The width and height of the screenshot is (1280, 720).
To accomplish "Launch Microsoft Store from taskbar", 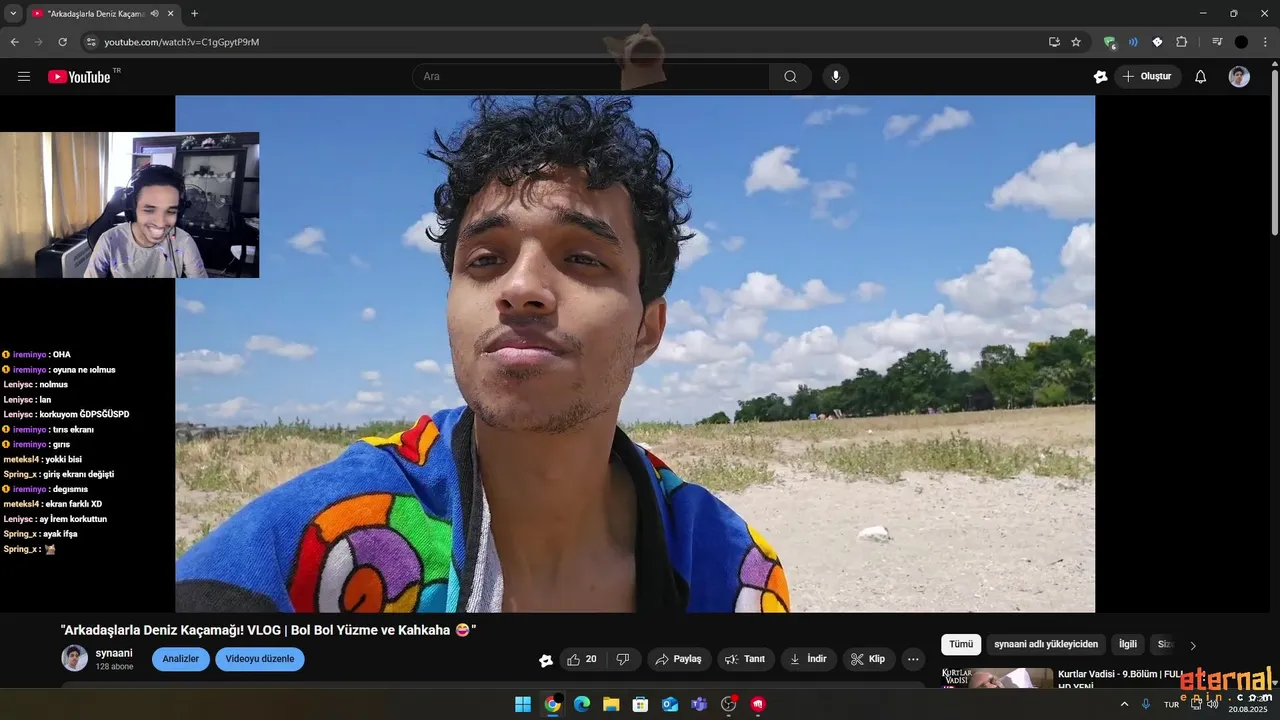I will pos(640,704).
